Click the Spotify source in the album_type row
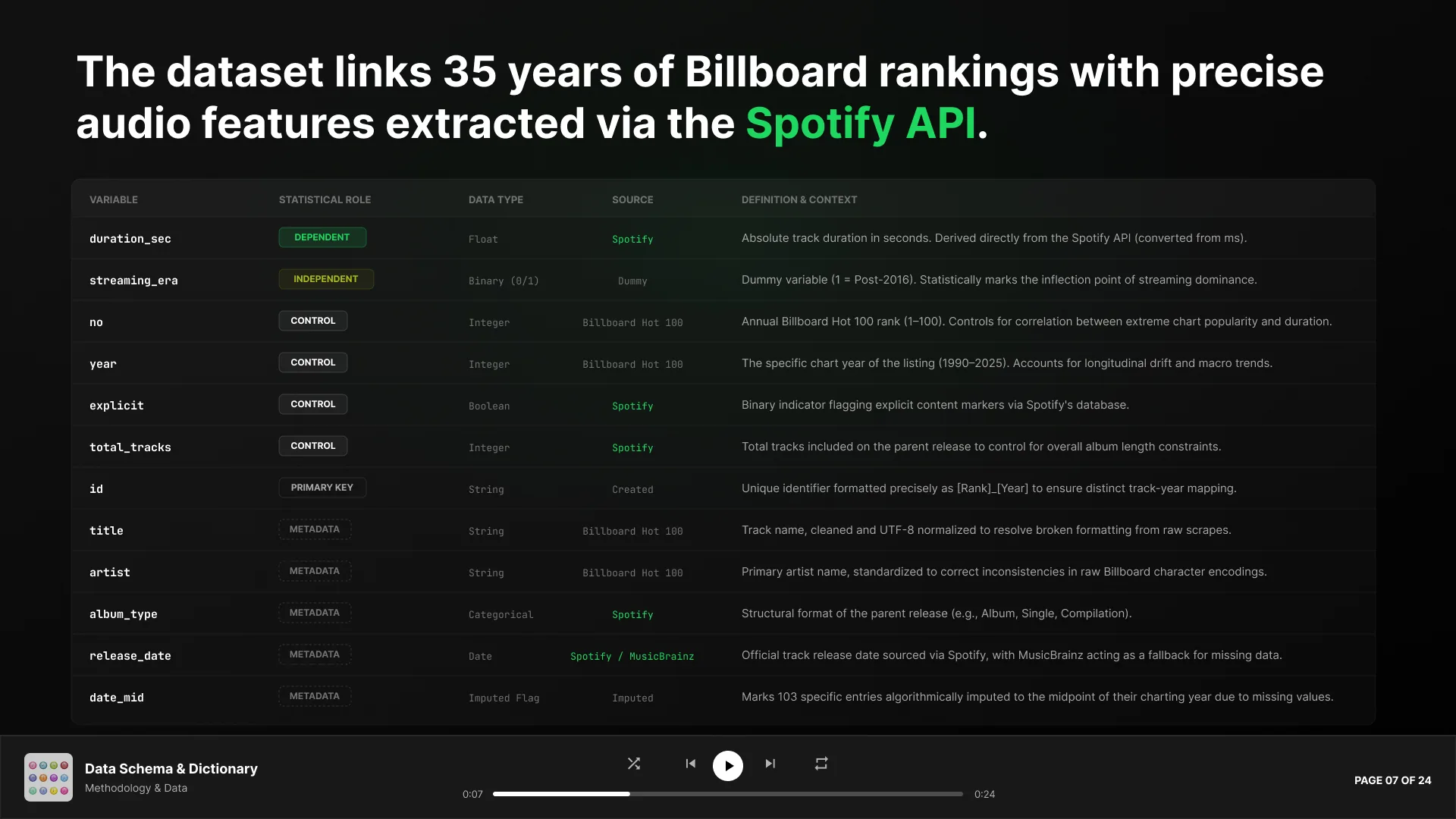The image size is (1456, 819). tap(632, 614)
